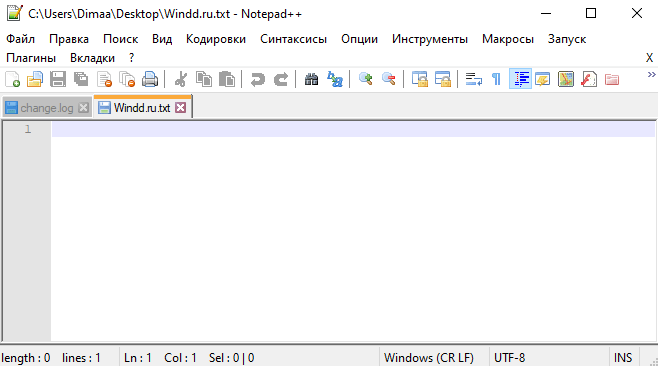Open the Кодировки menu
This screenshot has width=658, height=366.
tap(216, 39)
